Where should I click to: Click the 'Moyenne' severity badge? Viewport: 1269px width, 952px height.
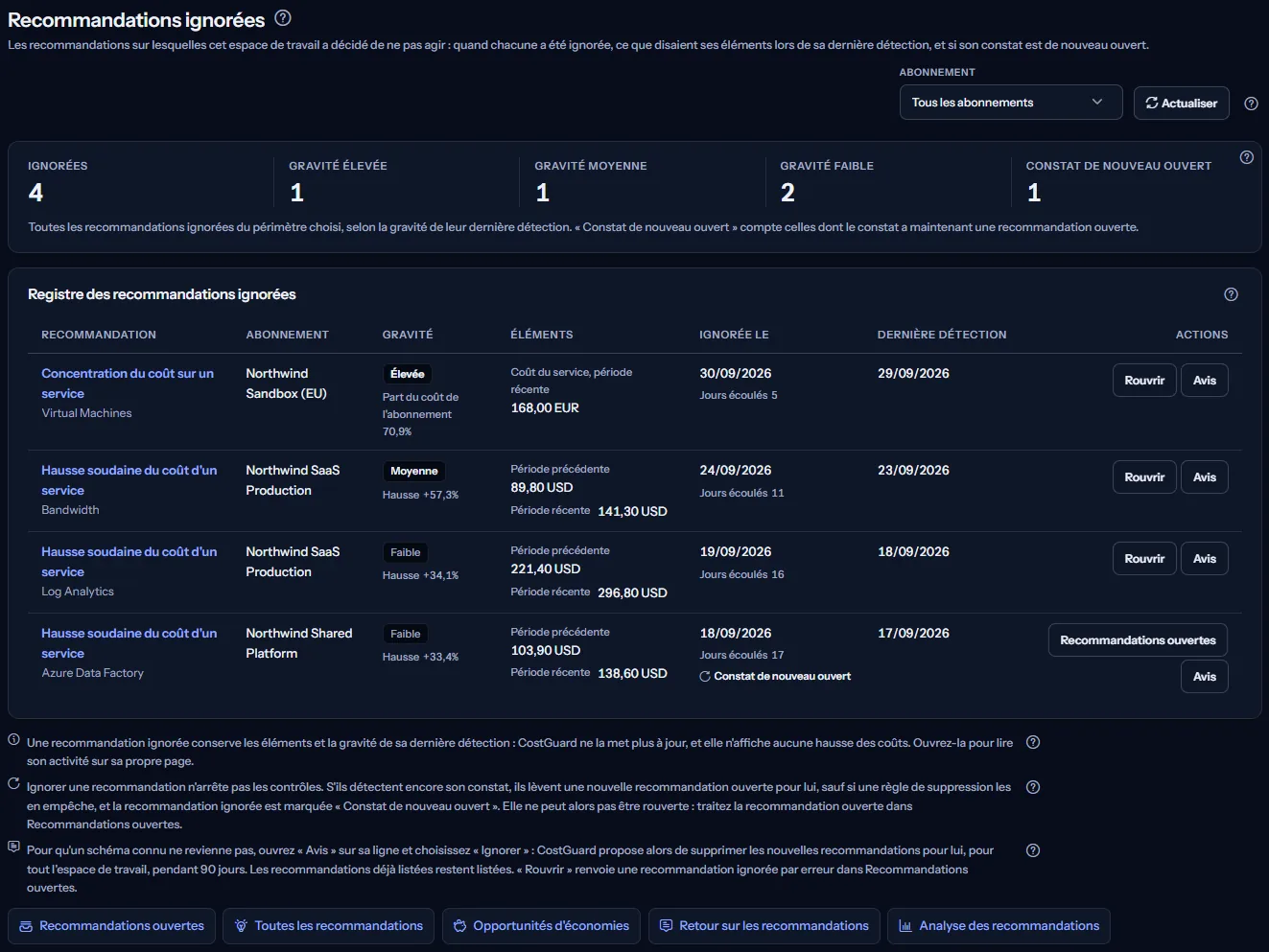click(x=414, y=471)
